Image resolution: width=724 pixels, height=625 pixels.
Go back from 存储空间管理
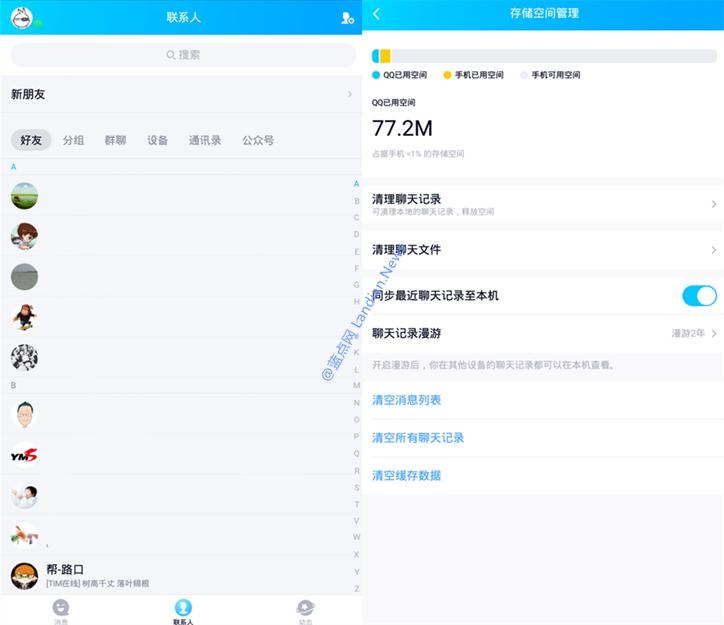point(377,14)
